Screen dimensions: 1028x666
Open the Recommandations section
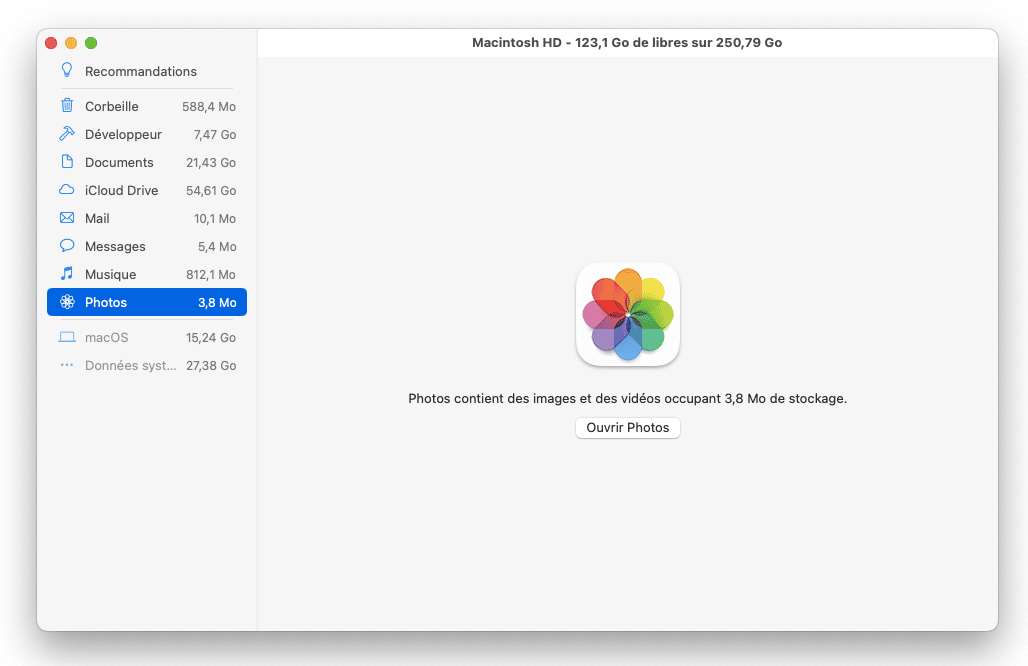[x=140, y=71]
